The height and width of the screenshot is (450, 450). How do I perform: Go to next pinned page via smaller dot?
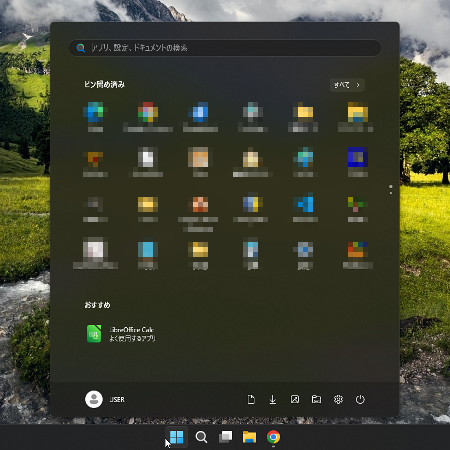pyautogui.click(x=391, y=193)
